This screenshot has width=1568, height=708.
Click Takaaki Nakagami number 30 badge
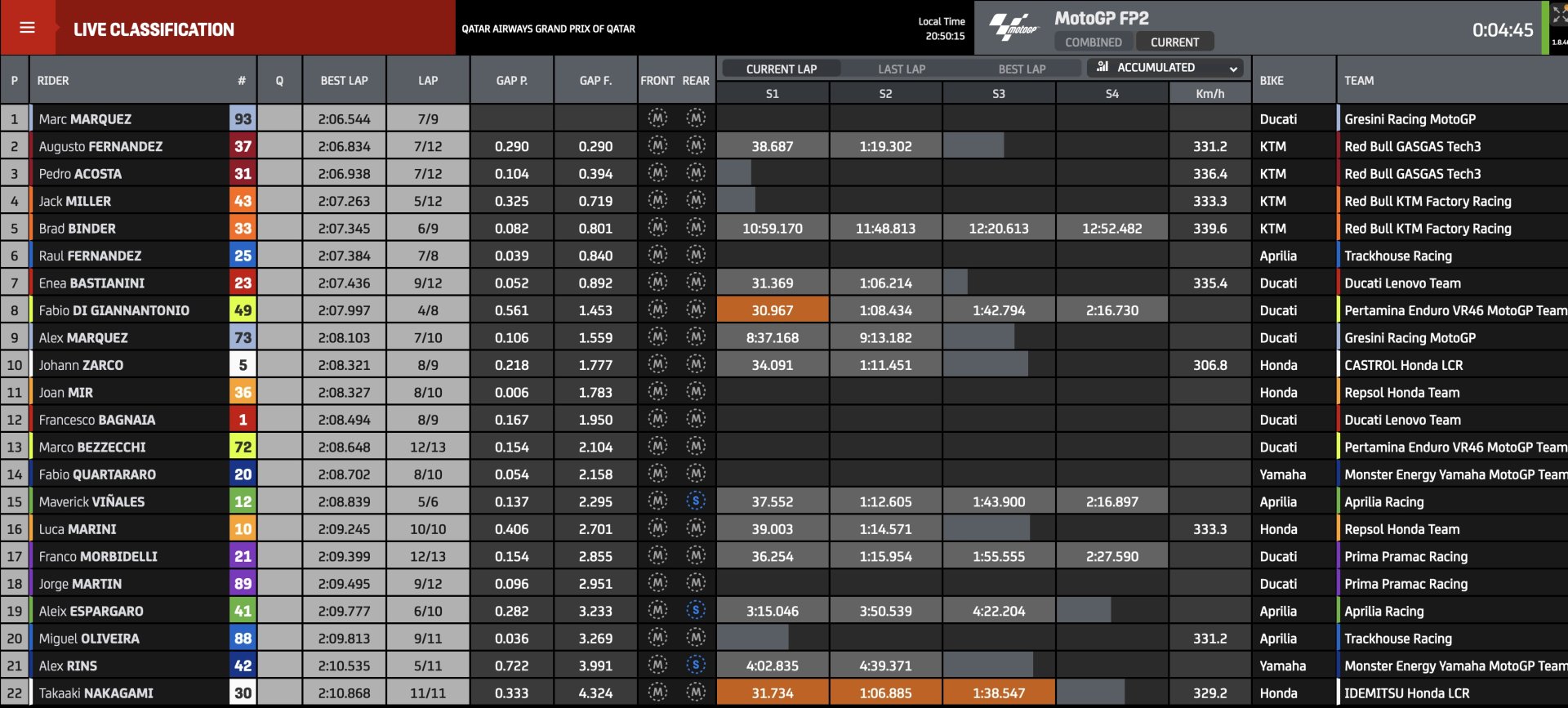point(243,692)
